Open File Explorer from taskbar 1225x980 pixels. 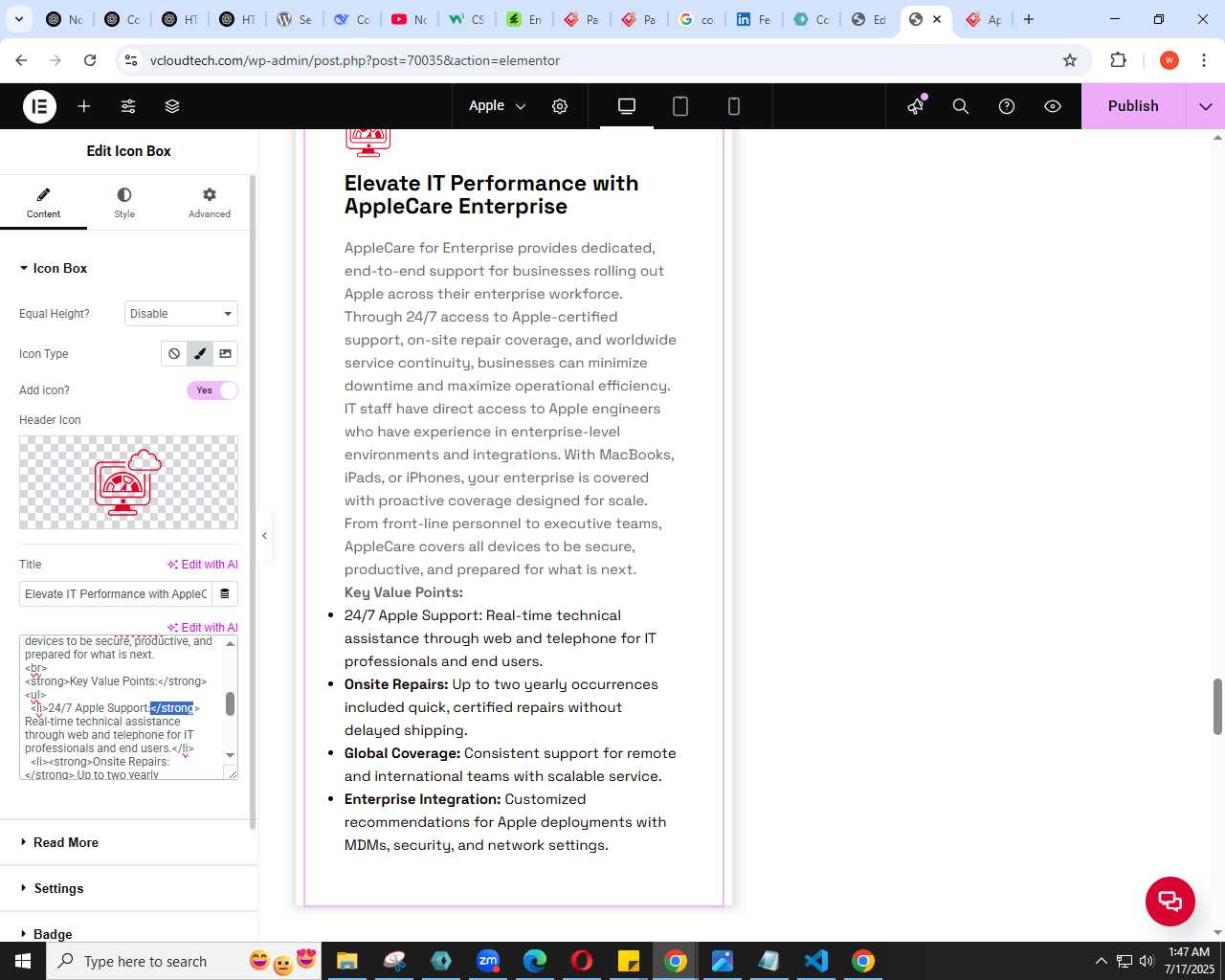point(347,961)
